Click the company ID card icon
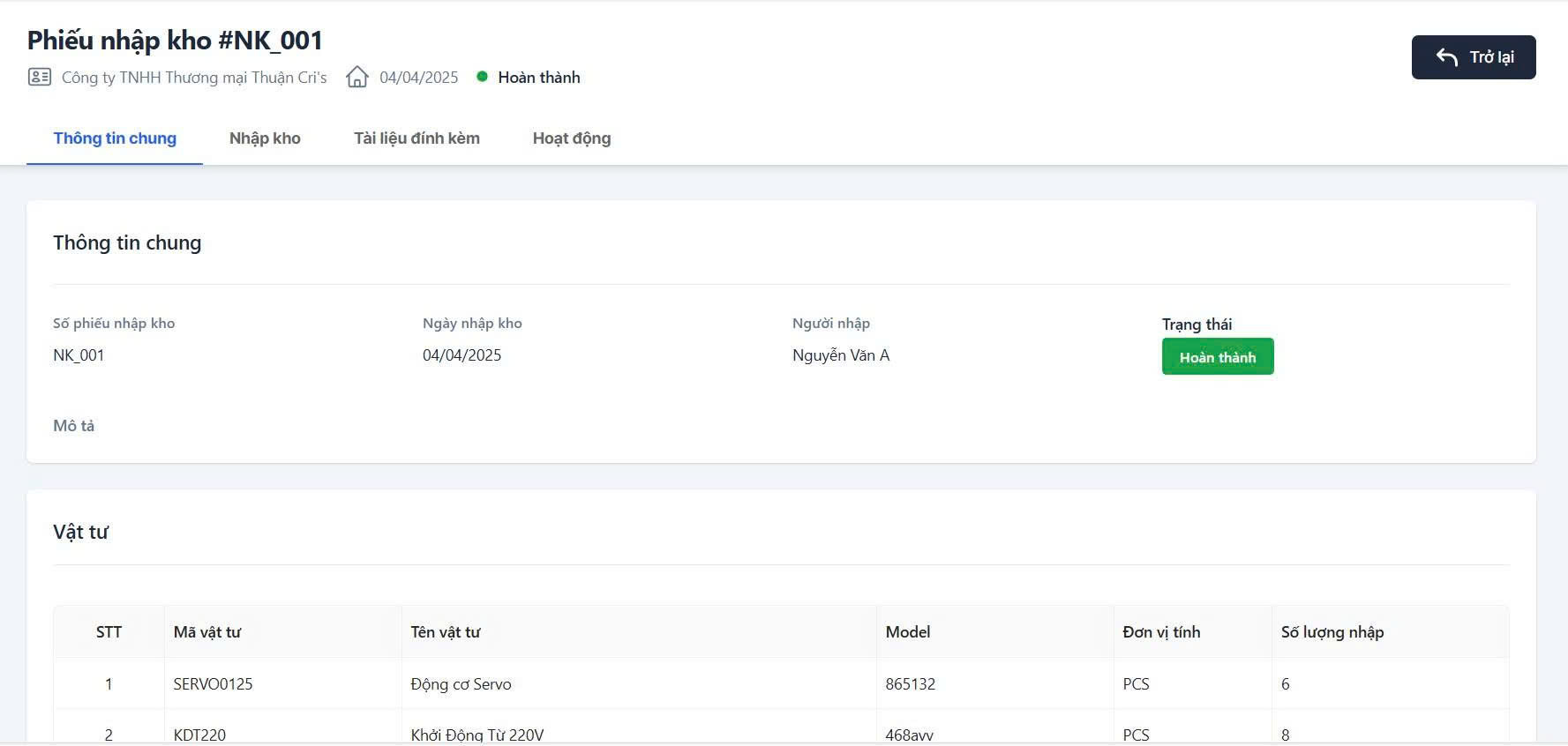The width and height of the screenshot is (1568, 746). click(40, 78)
